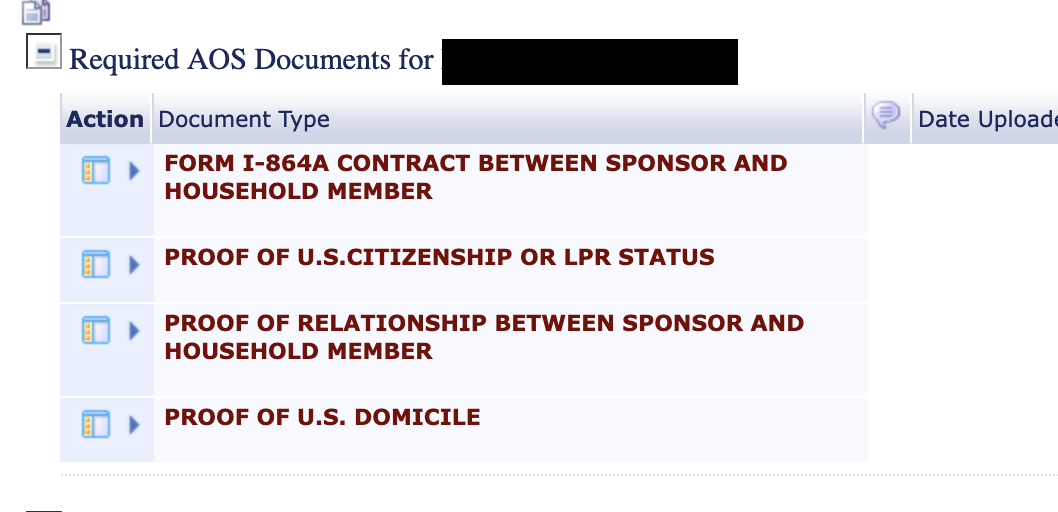Expand the Form I-864A row arrow
This screenshot has width=1058, height=512.
pos(134,171)
